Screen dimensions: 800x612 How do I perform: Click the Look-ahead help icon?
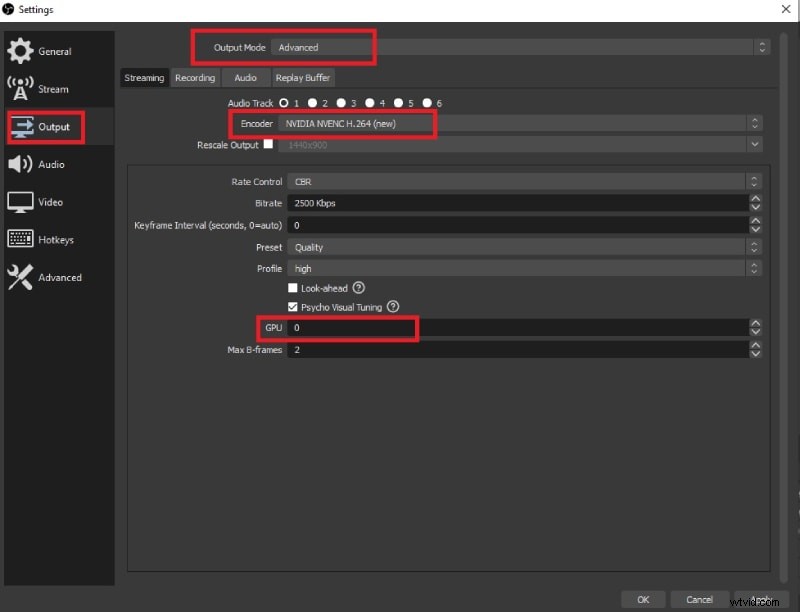(x=358, y=287)
